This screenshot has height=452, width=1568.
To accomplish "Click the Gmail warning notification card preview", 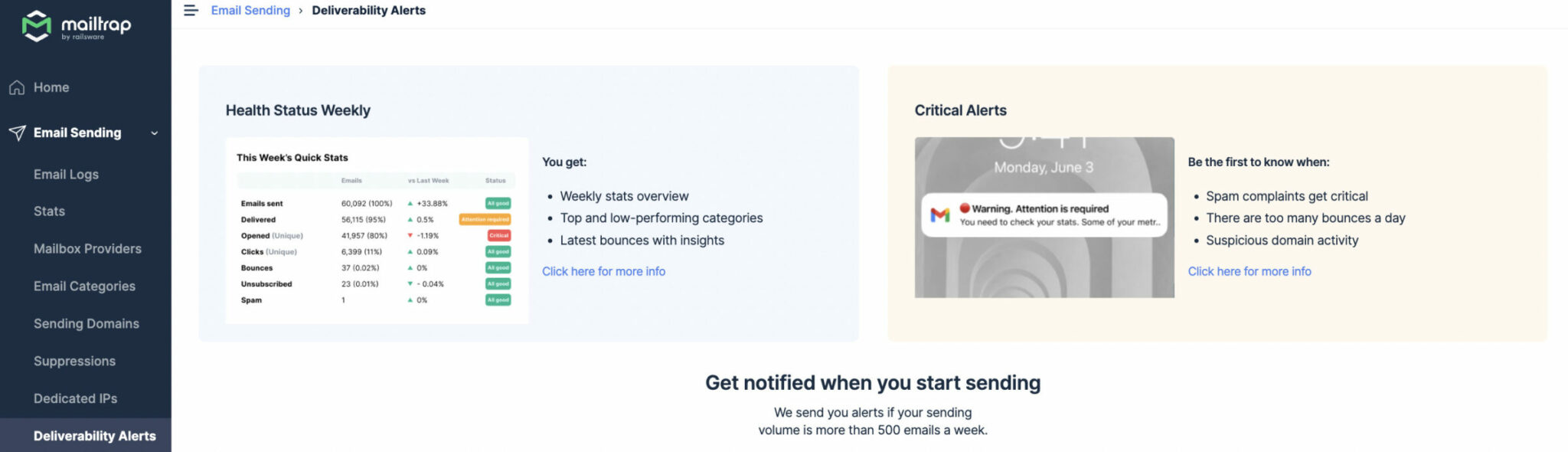I will [x=1044, y=215].
